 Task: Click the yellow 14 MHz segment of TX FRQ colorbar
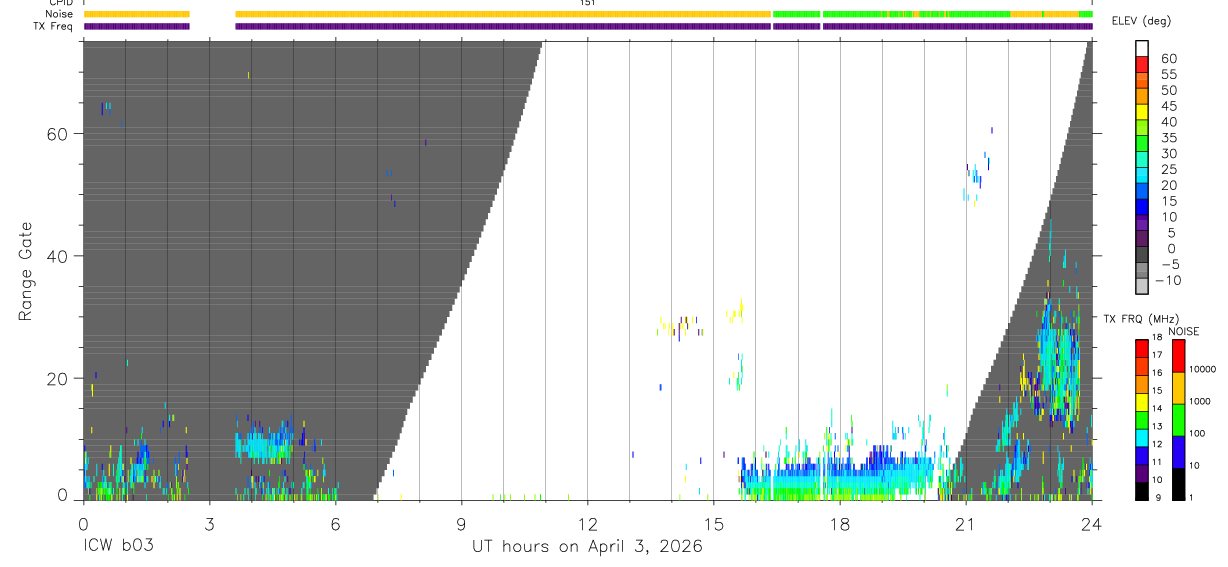1142,402
